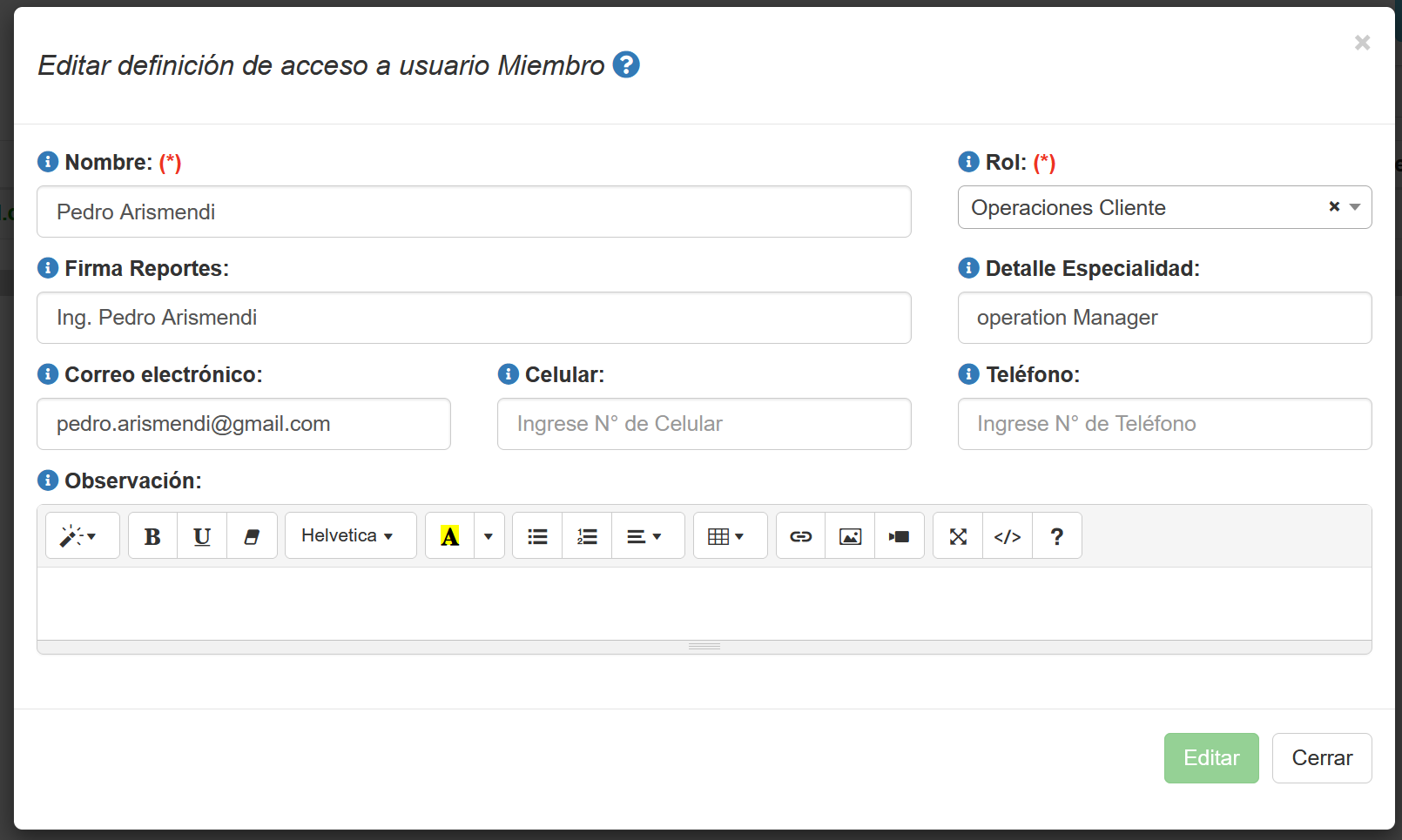Viewport: 1402px width, 840px height.
Task: Insert a picture using the image icon
Action: 850,536
